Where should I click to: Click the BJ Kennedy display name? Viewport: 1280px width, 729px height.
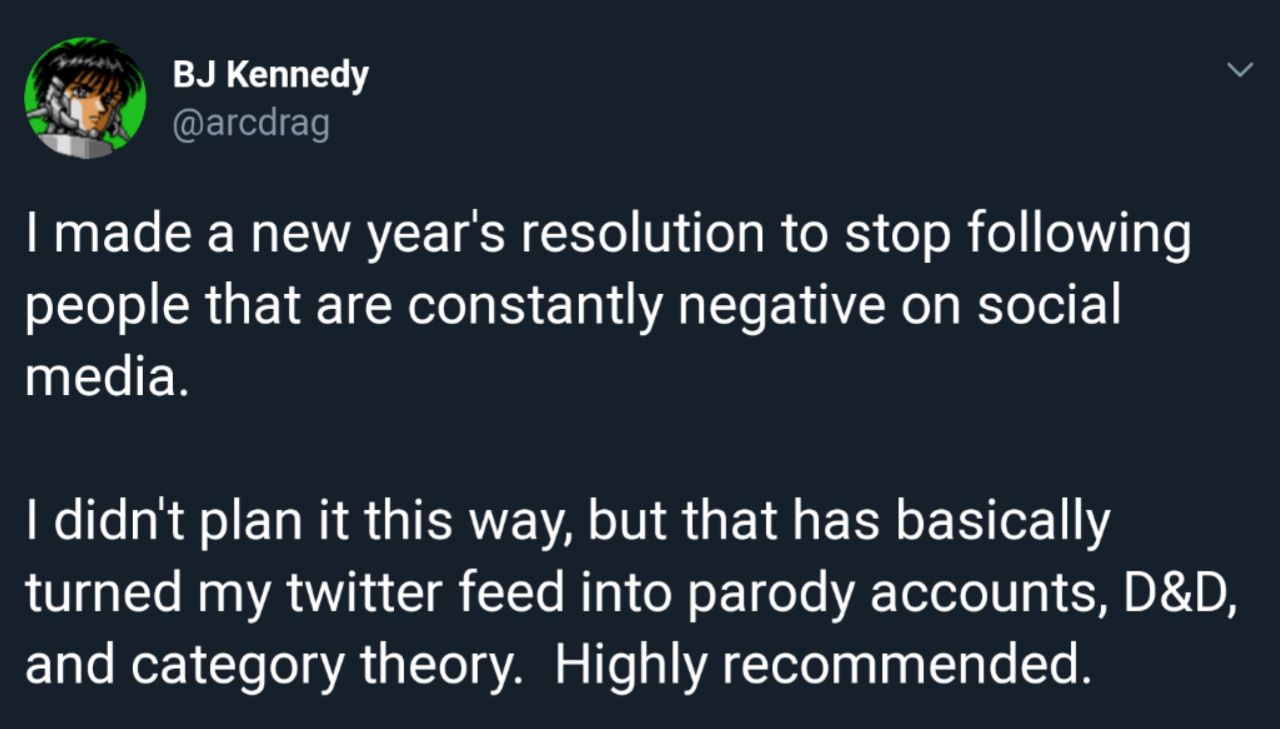(270, 74)
